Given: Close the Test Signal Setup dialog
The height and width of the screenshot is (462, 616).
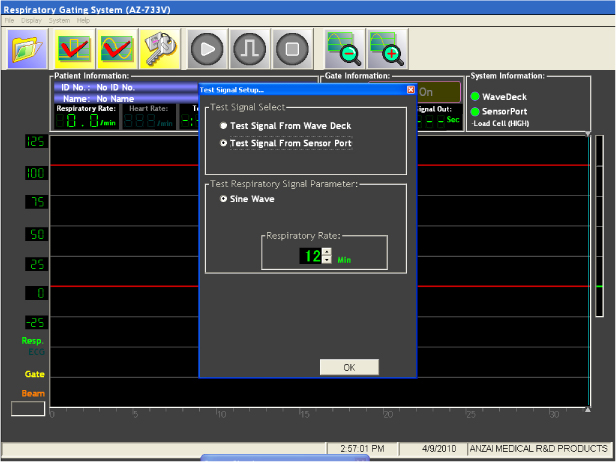Looking at the screenshot, I should click(x=410, y=89).
